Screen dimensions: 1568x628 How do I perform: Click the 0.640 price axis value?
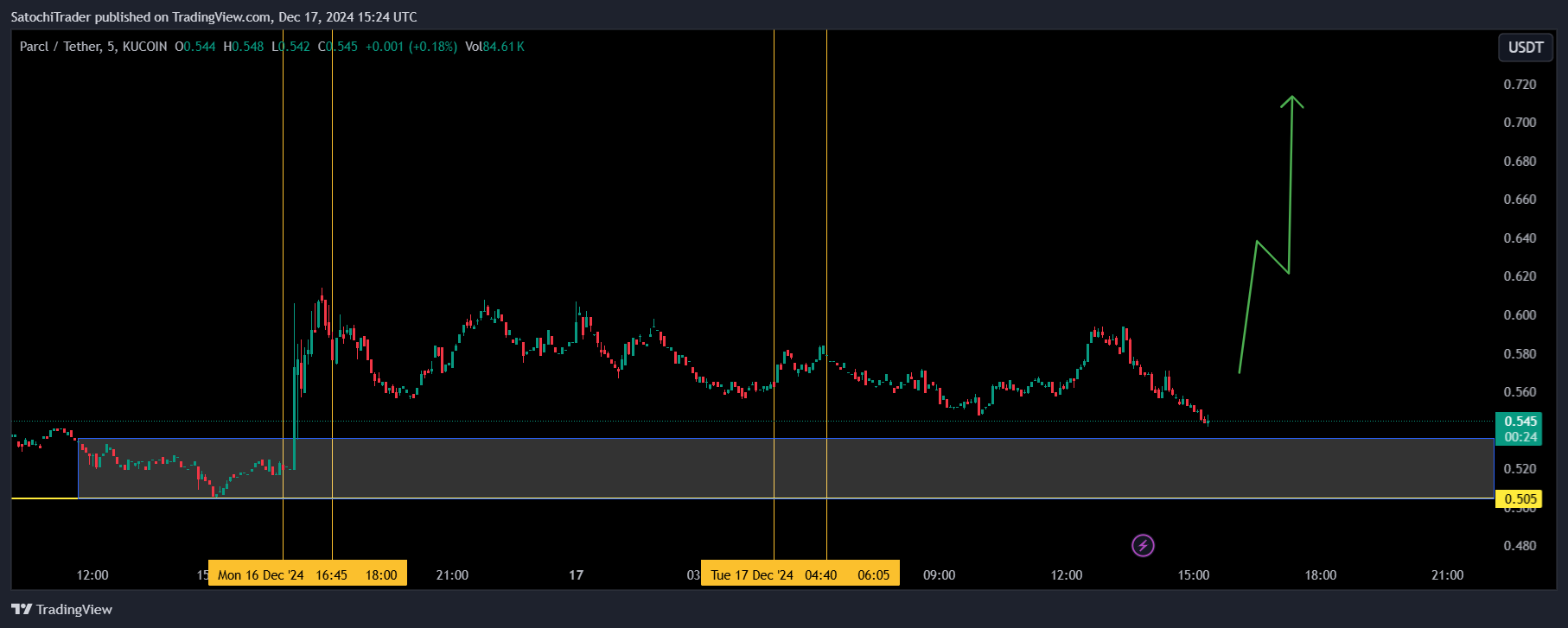[x=1520, y=238]
